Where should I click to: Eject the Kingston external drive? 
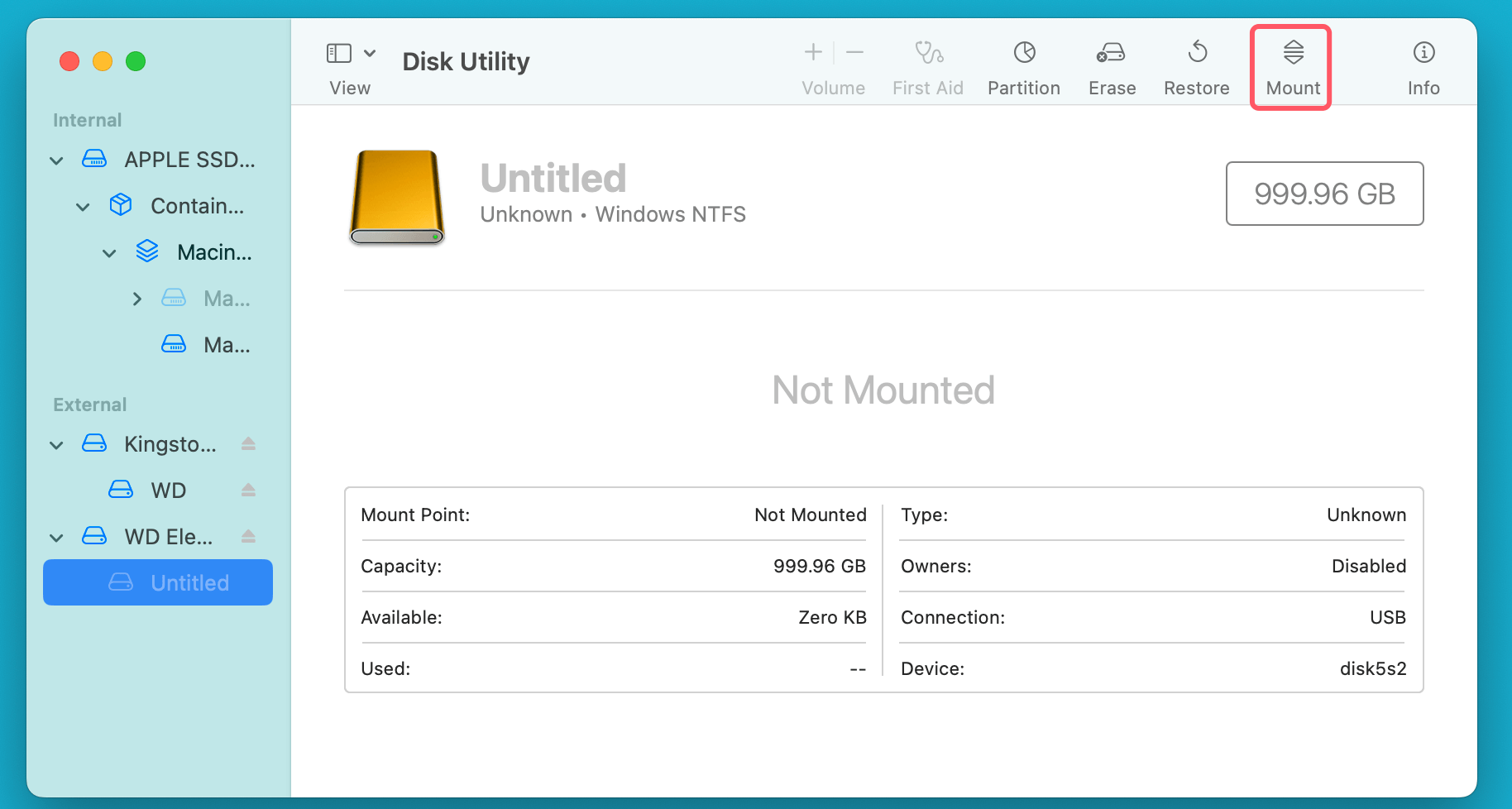tap(248, 444)
